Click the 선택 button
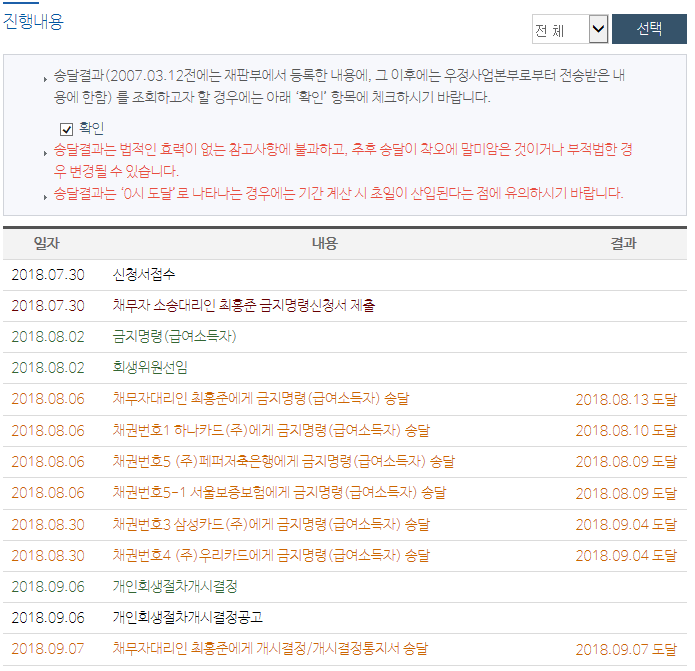Viewport: 695px width, 671px height. (x=649, y=29)
